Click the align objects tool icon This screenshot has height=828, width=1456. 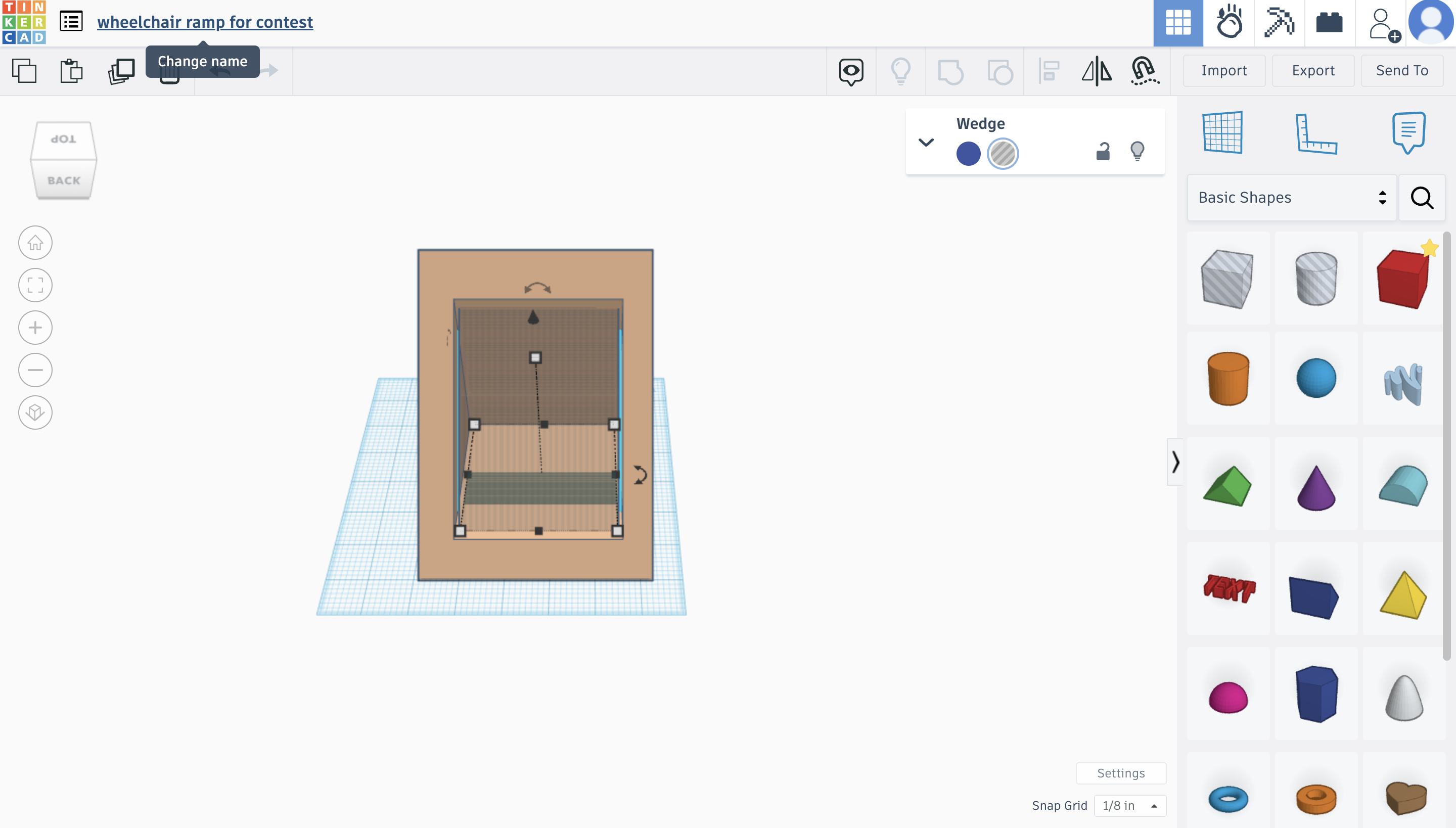(x=1048, y=70)
